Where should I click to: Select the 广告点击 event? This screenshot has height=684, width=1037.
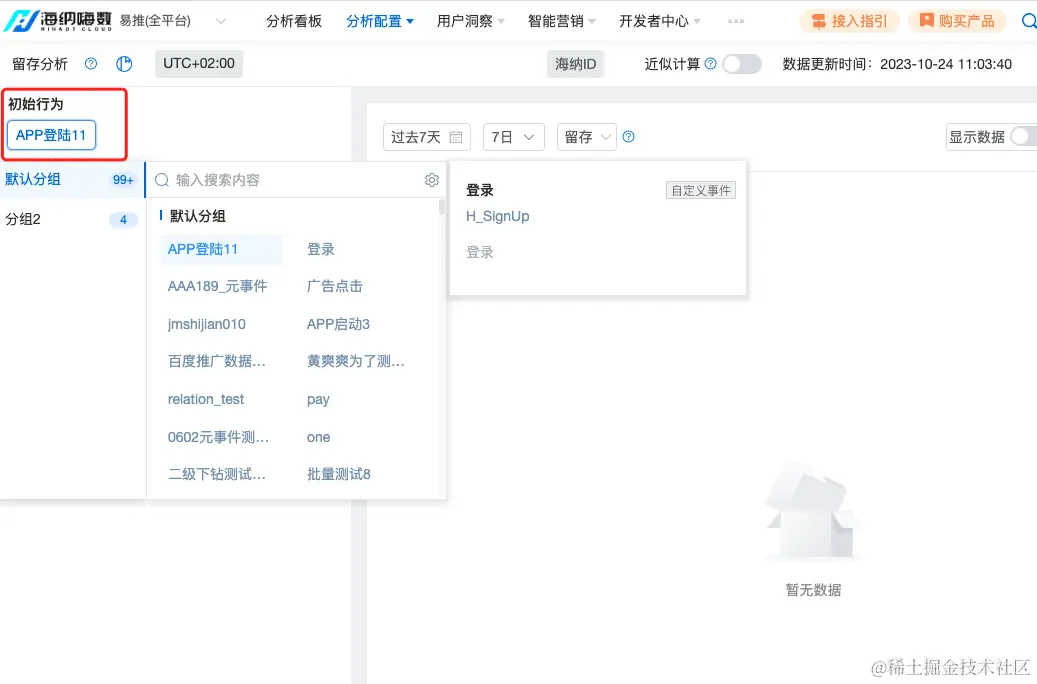tap(335, 286)
